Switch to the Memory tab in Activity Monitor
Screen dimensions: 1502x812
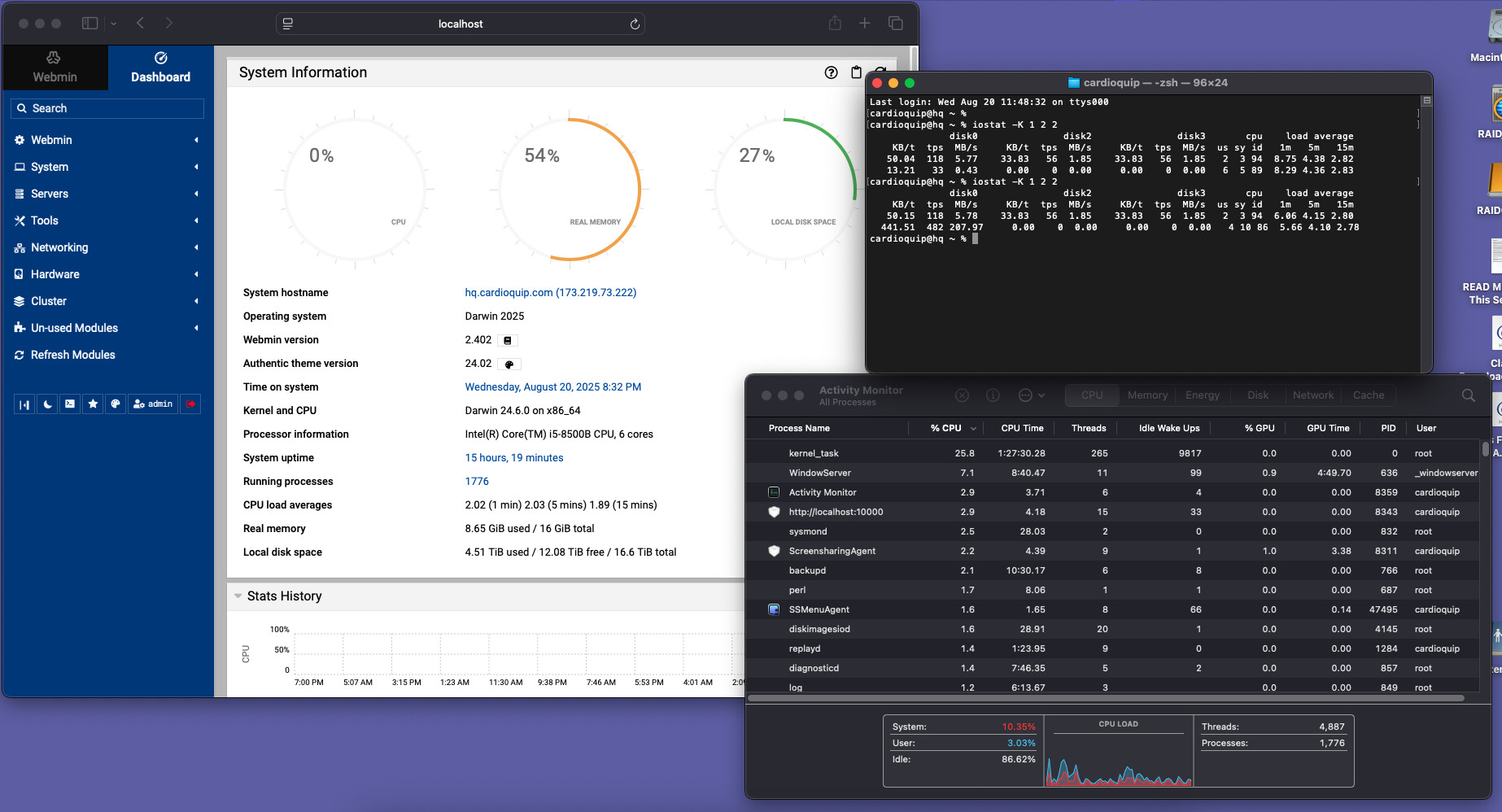[1147, 395]
